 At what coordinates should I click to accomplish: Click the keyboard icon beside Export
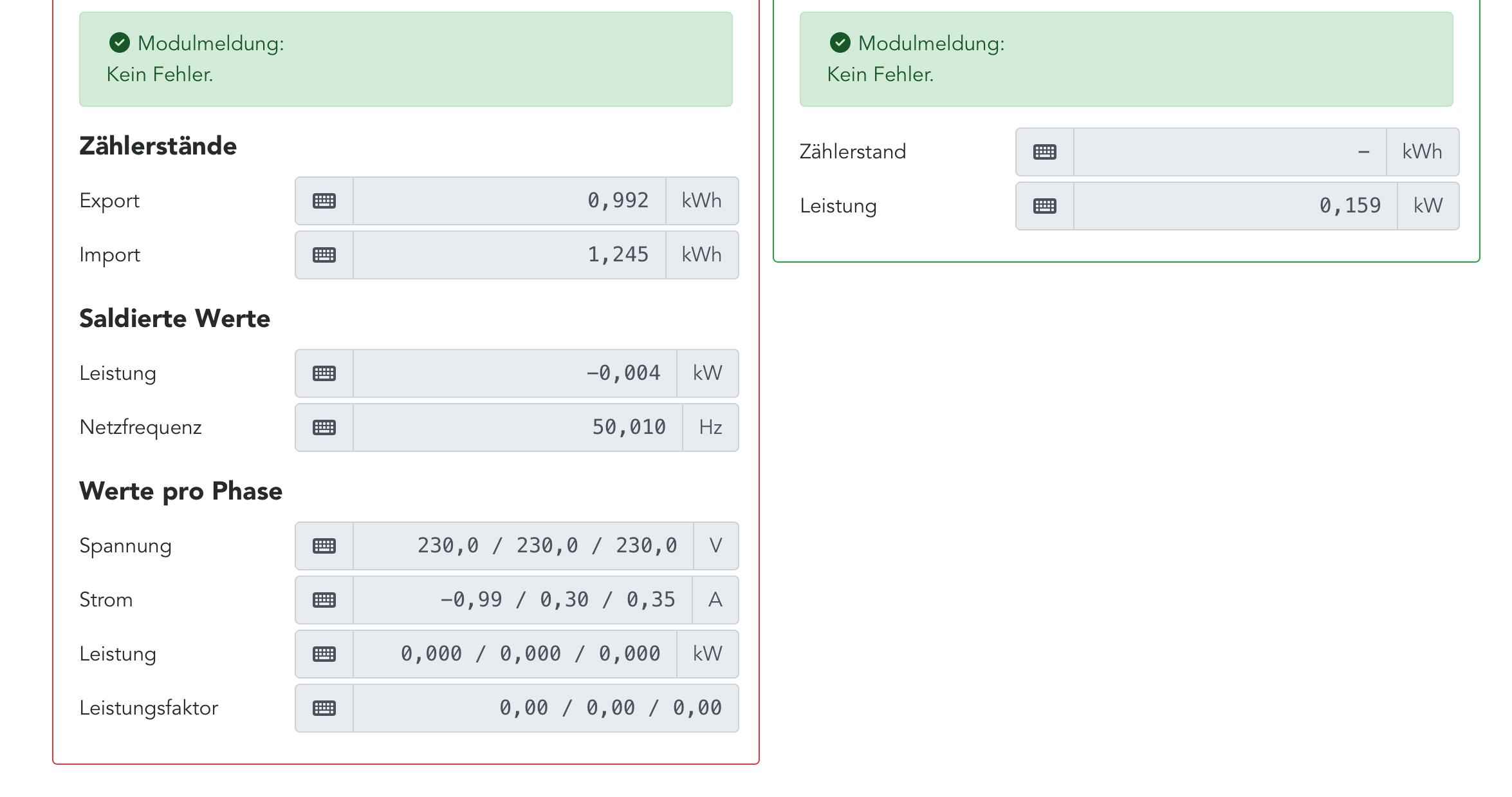[x=324, y=201]
